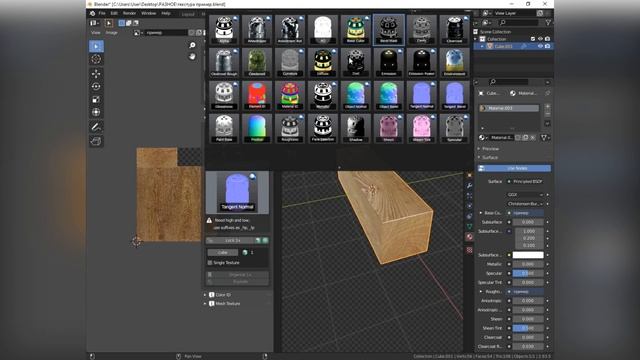Click the Cube object button in bake panel
This screenshot has width=640, height=360.
[x=222, y=253]
